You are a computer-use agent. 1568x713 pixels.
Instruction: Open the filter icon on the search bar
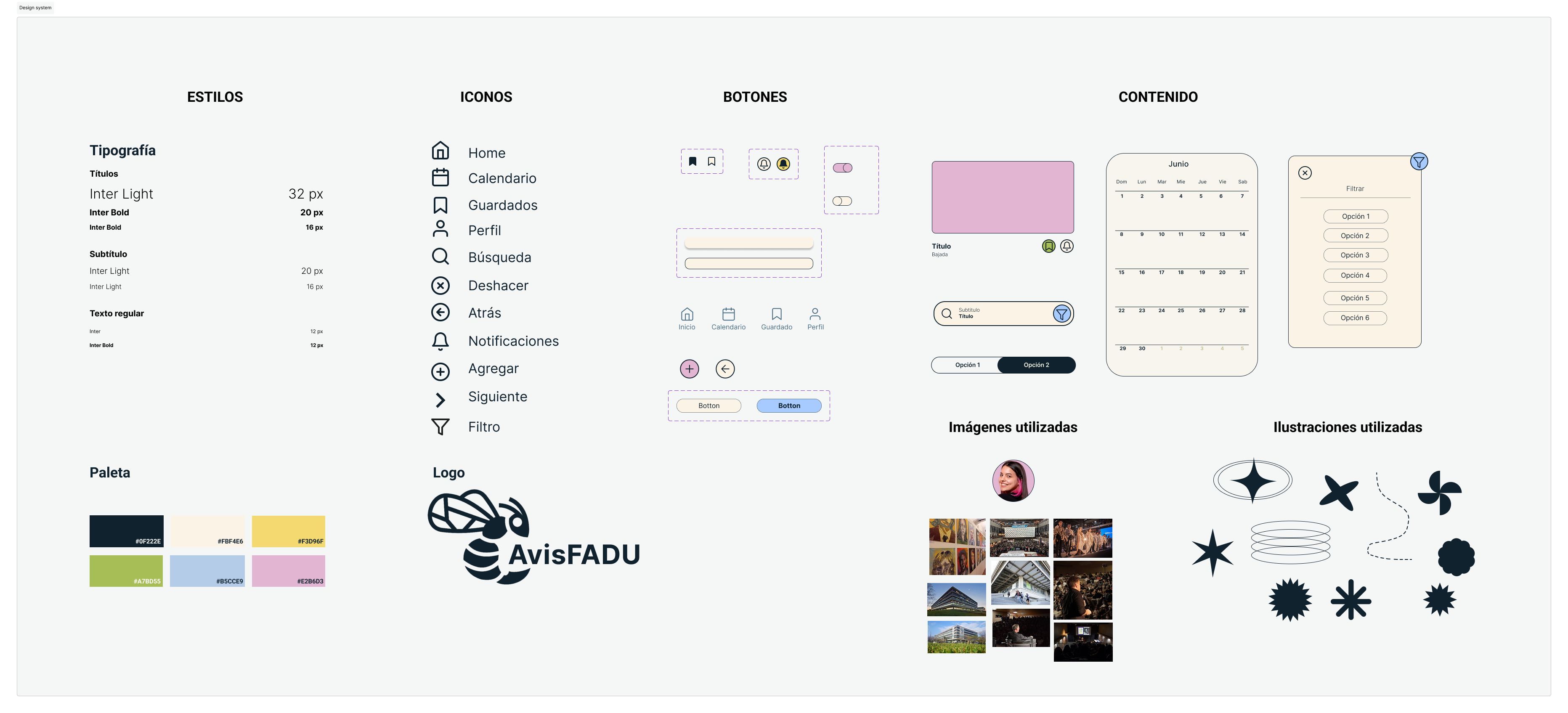(1062, 313)
